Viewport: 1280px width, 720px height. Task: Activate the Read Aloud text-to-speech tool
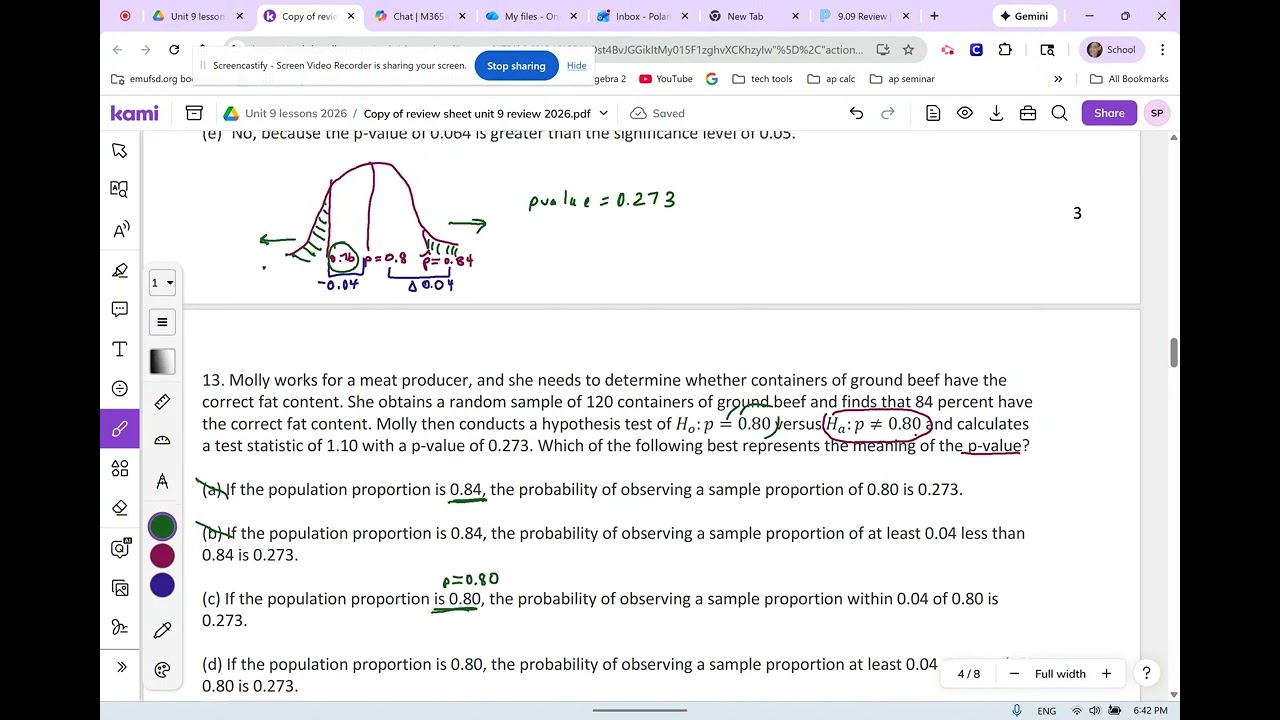click(x=120, y=230)
